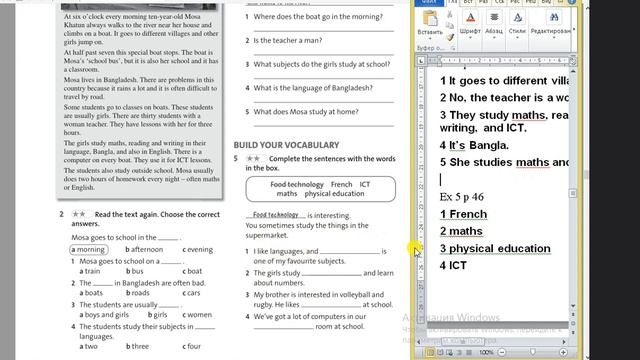The width and height of the screenshot is (640, 360).
Task: Click the filled 'Food technology' example answer
Action: click(x=276, y=215)
